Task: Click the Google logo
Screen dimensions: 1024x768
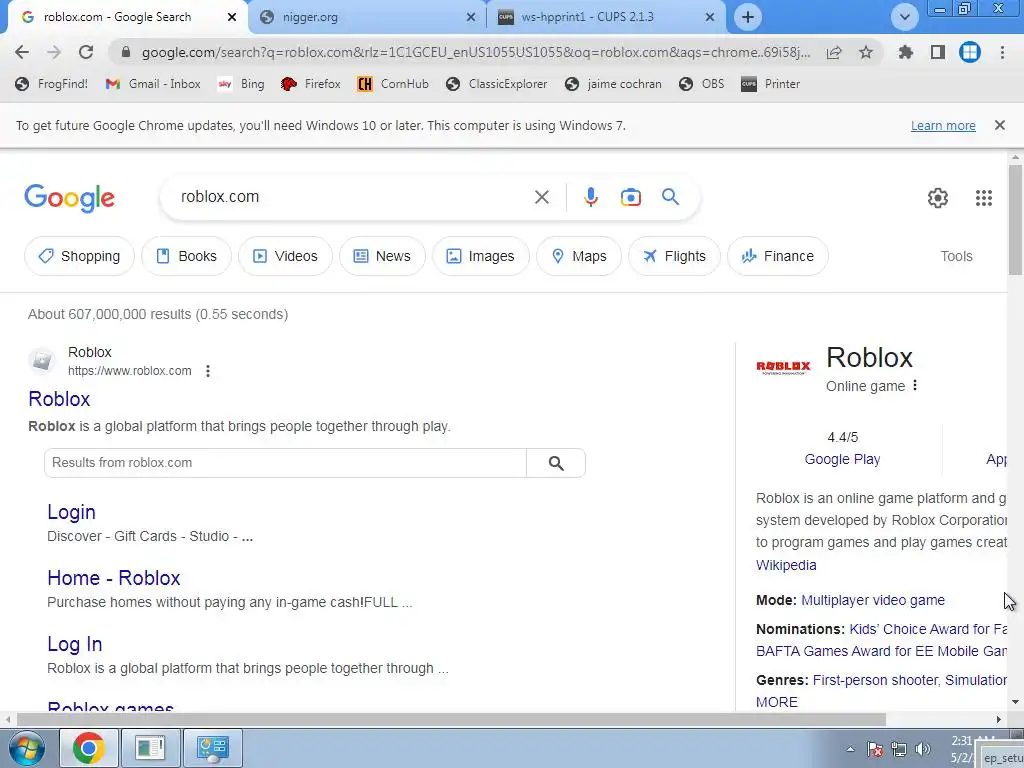Action: [69, 198]
